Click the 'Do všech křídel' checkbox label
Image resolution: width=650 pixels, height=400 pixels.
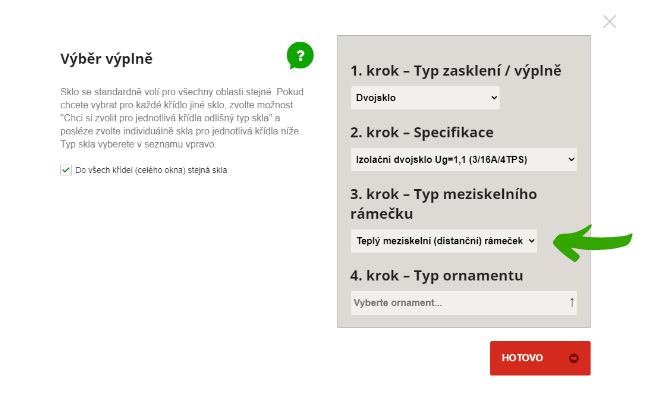click(151, 170)
